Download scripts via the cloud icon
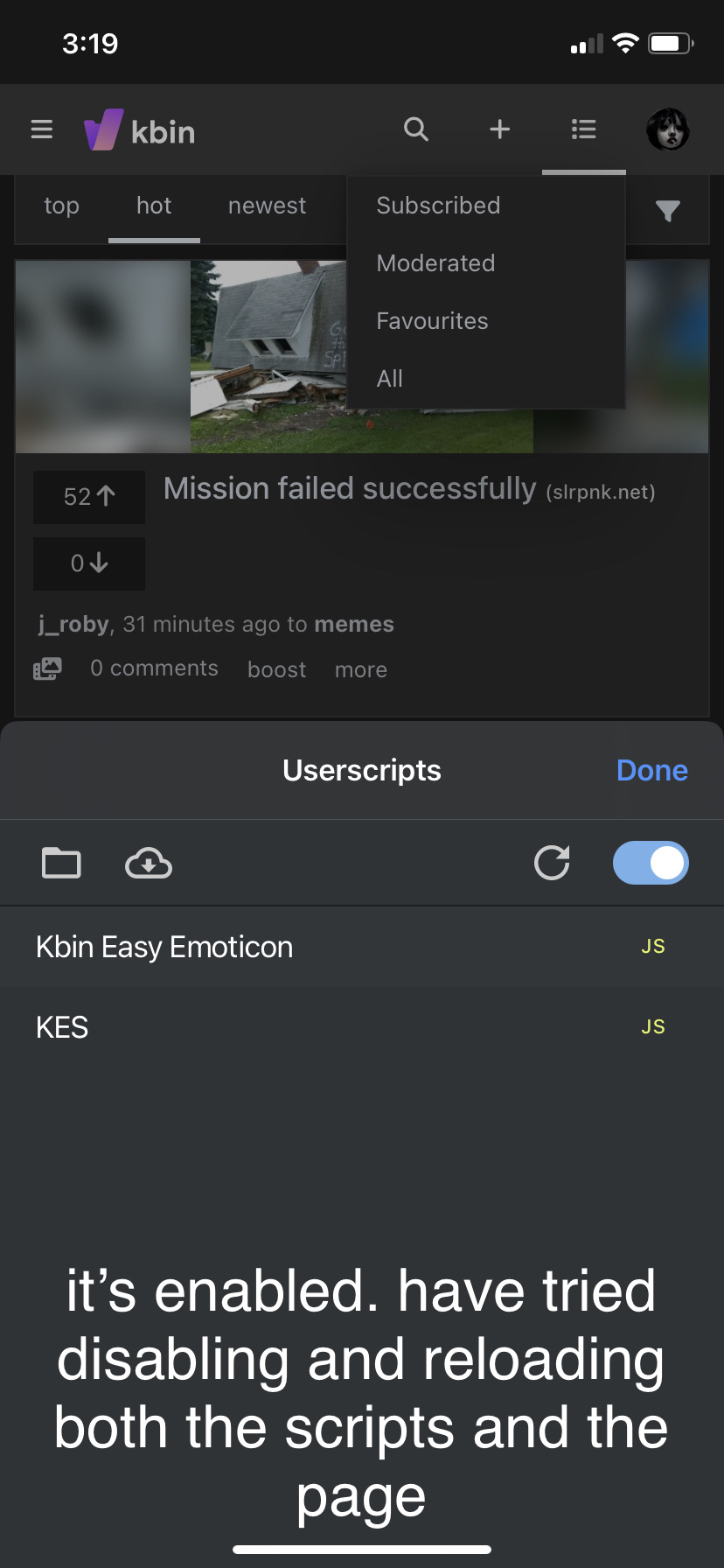The image size is (724, 1568). [x=148, y=862]
